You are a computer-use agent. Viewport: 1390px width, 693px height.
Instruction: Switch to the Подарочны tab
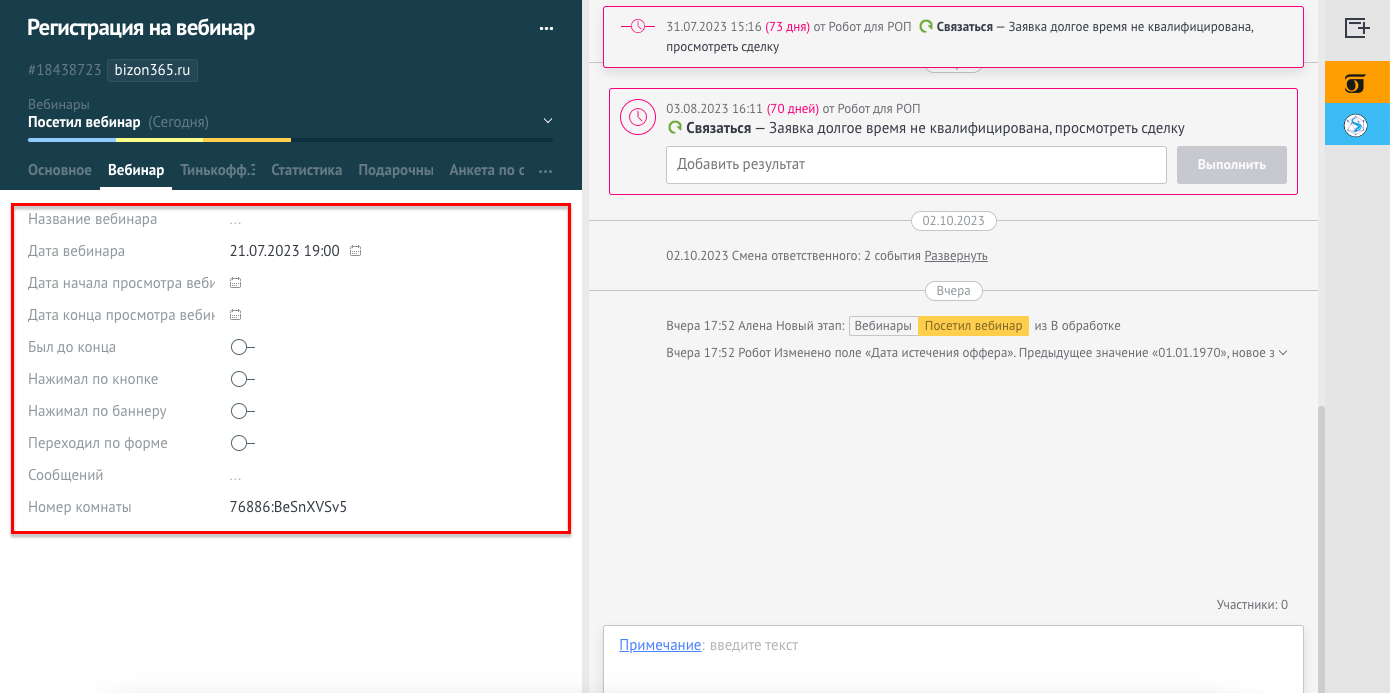tap(396, 170)
